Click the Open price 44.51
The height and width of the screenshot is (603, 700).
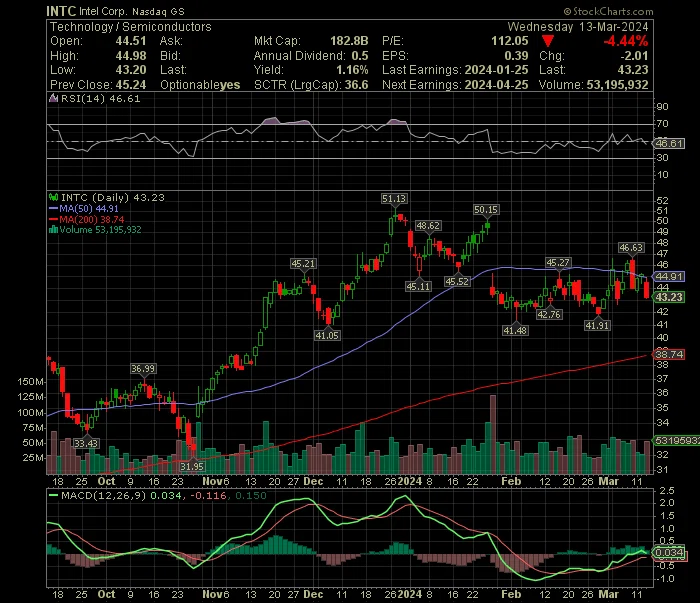pyautogui.click(x=131, y=41)
